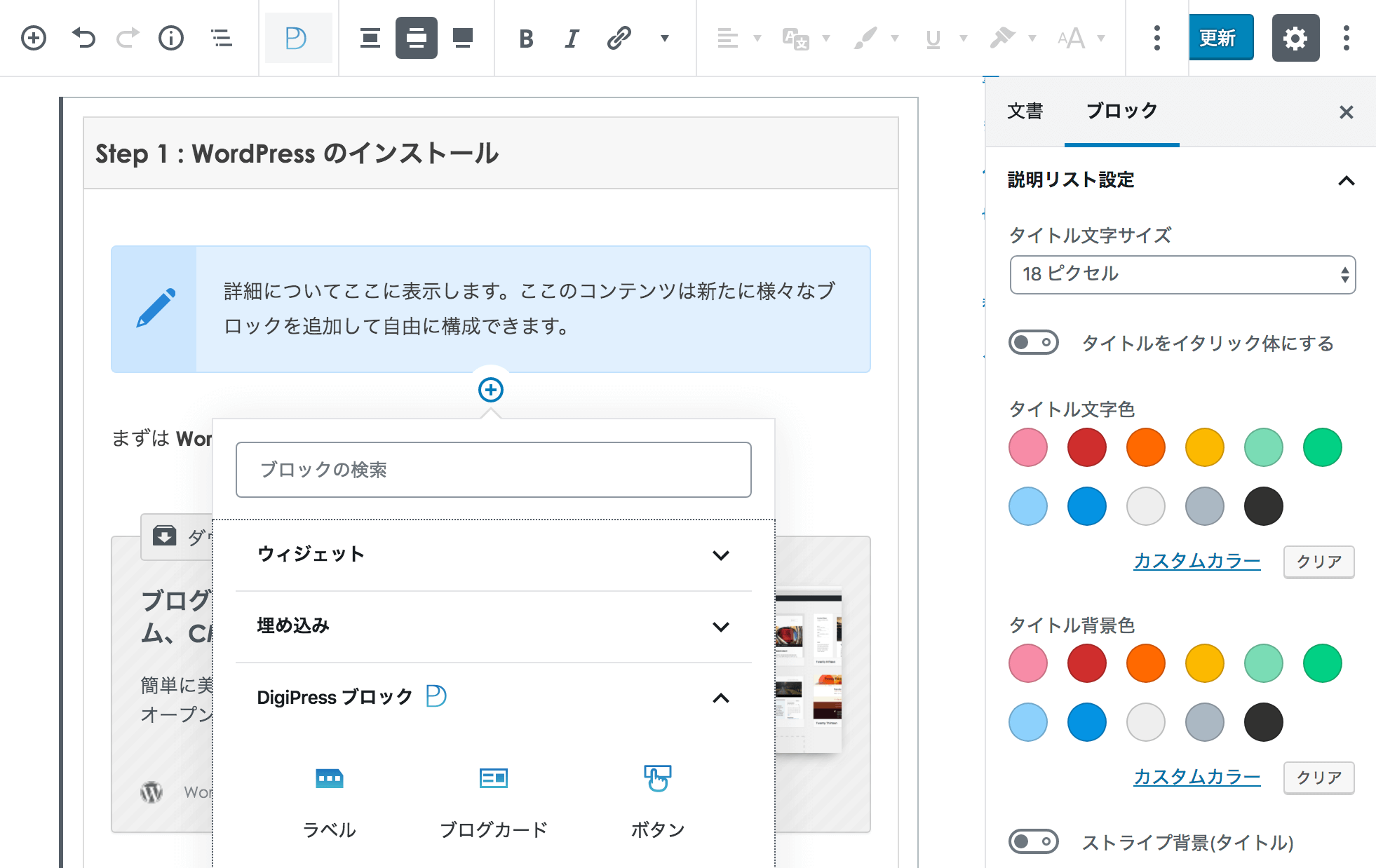This screenshot has height=868, width=1376.
Task: Pick the red タイトル文字色 swatch
Action: pyautogui.click(x=1086, y=447)
